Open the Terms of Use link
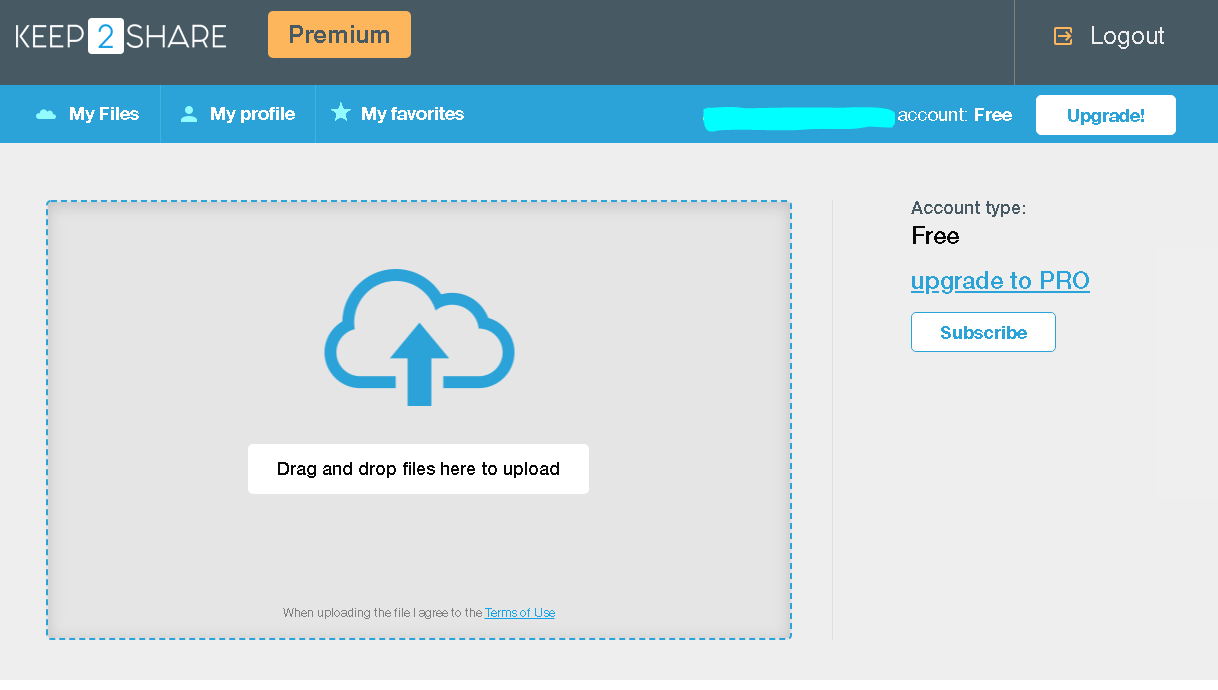 (519, 612)
